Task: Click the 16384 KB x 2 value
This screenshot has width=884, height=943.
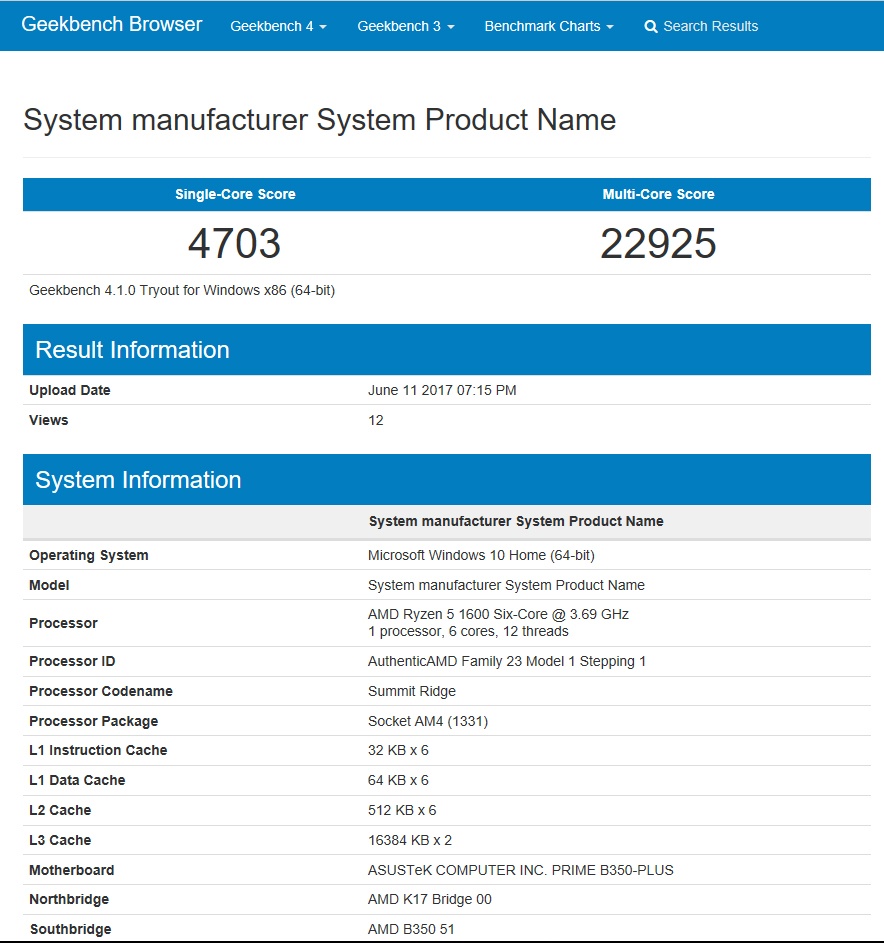Action: click(410, 840)
